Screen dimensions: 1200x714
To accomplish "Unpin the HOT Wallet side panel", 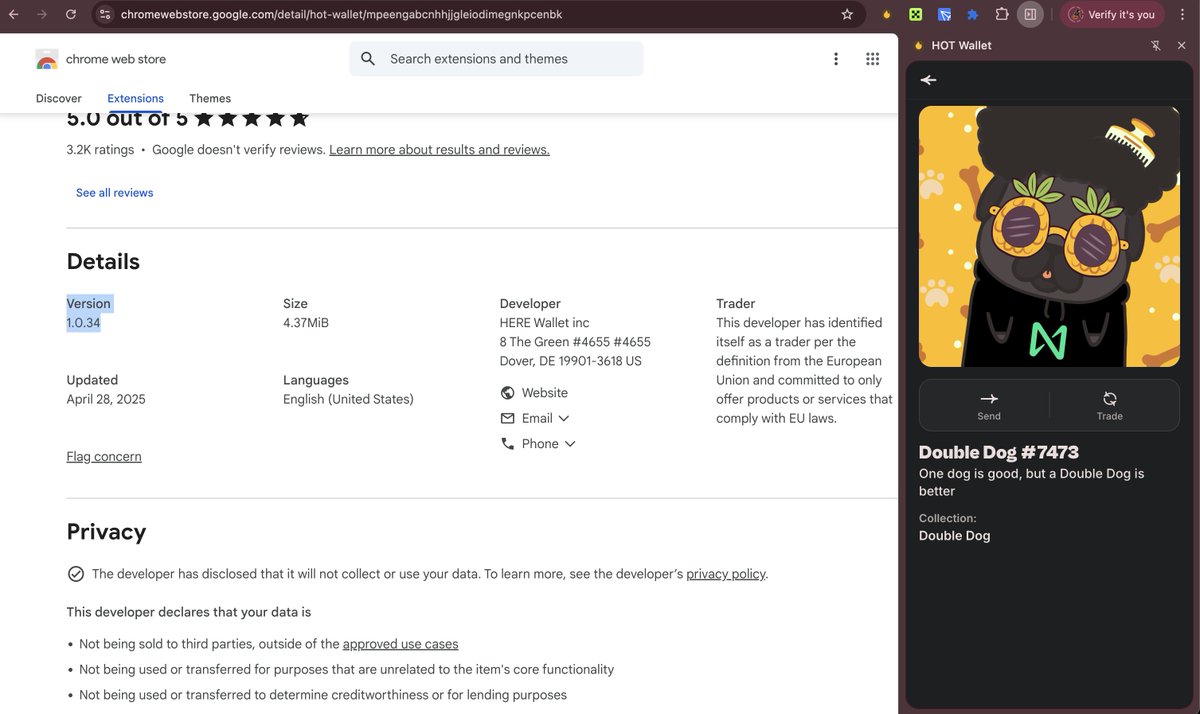I will pyautogui.click(x=1156, y=45).
